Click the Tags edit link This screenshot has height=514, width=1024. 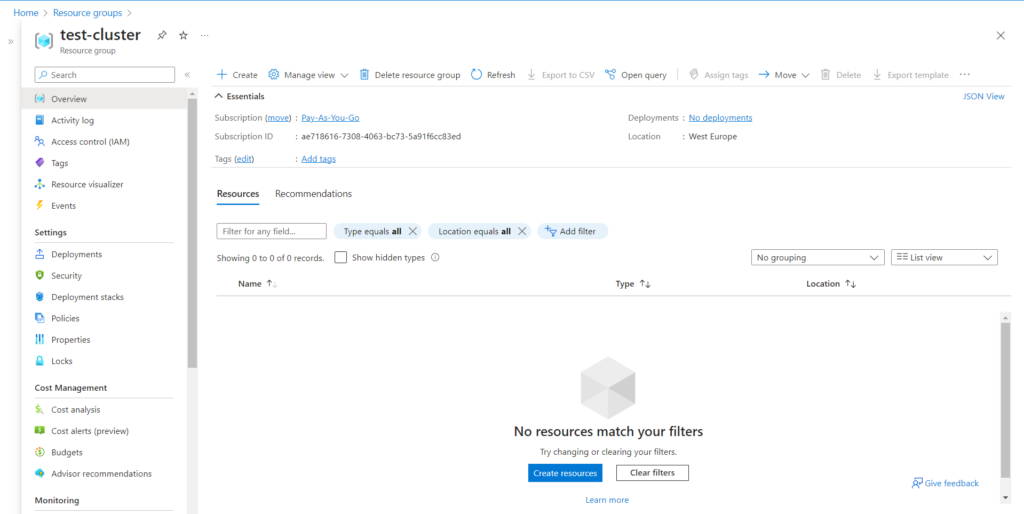(244, 159)
